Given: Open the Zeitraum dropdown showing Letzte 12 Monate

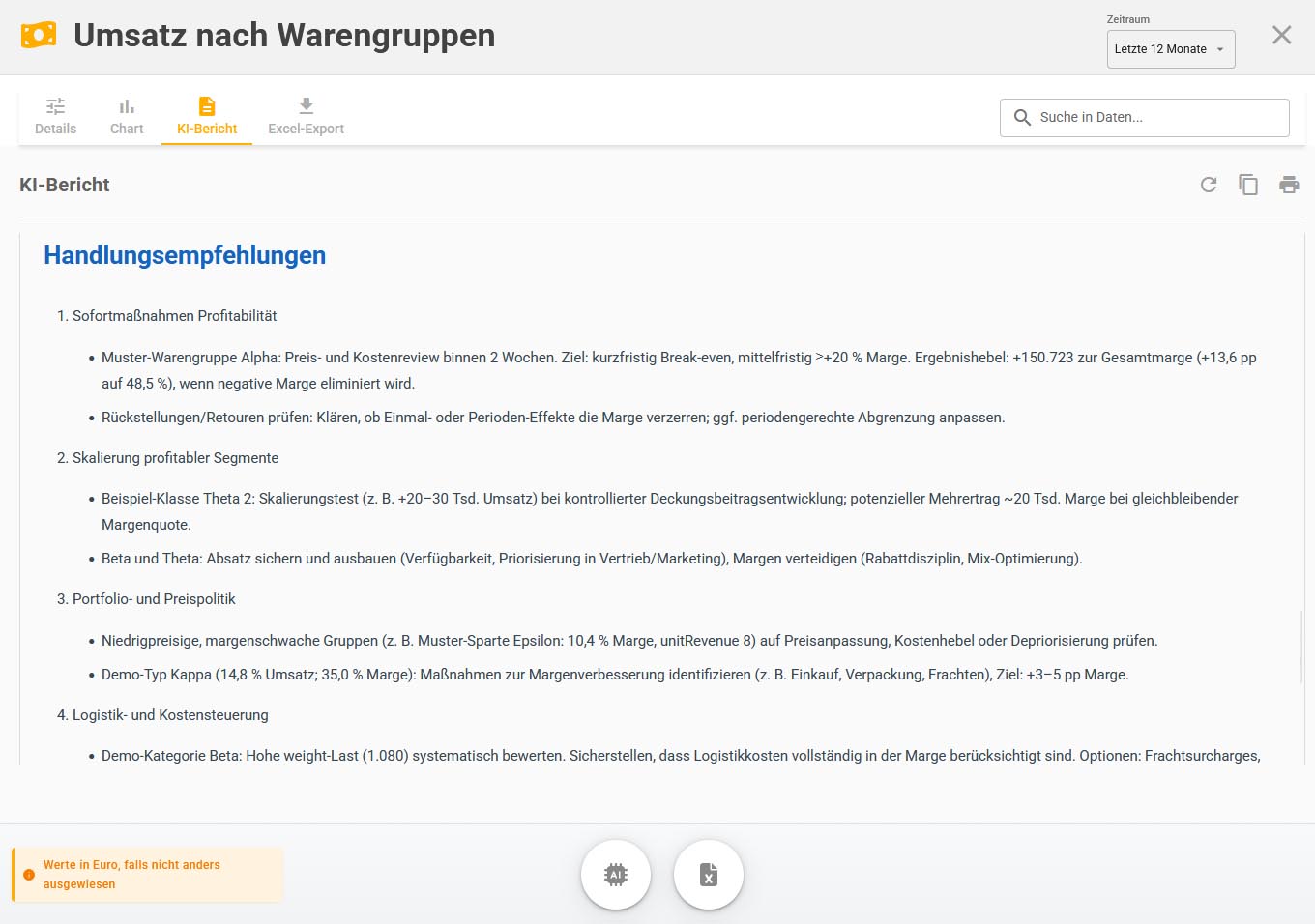Looking at the screenshot, I should 1160,49.
